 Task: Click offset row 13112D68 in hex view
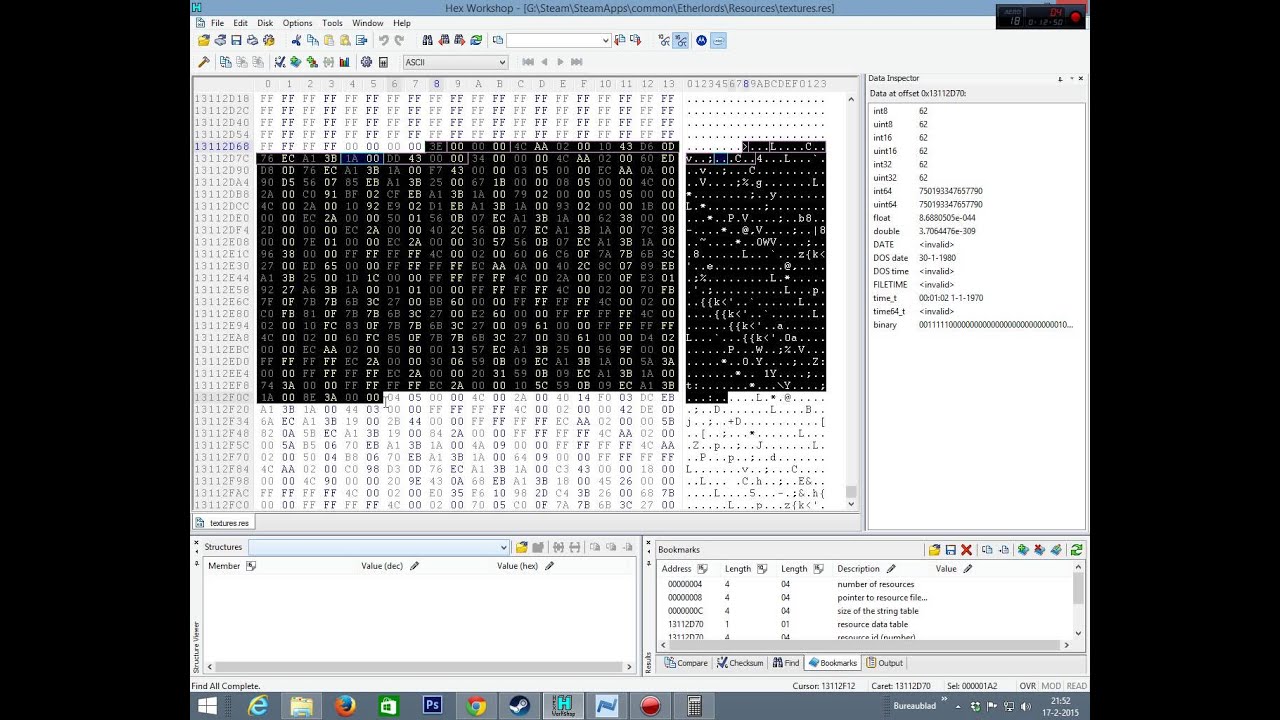[x=222, y=147]
